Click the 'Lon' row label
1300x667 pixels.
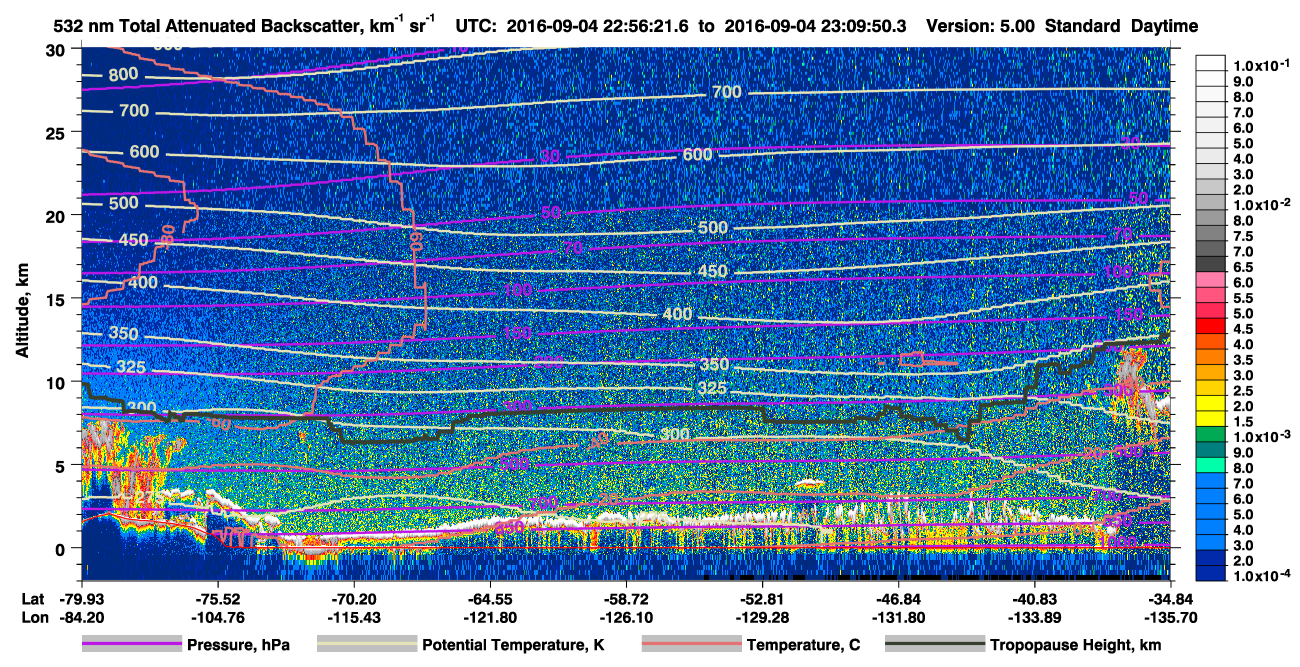click(34, 617)
